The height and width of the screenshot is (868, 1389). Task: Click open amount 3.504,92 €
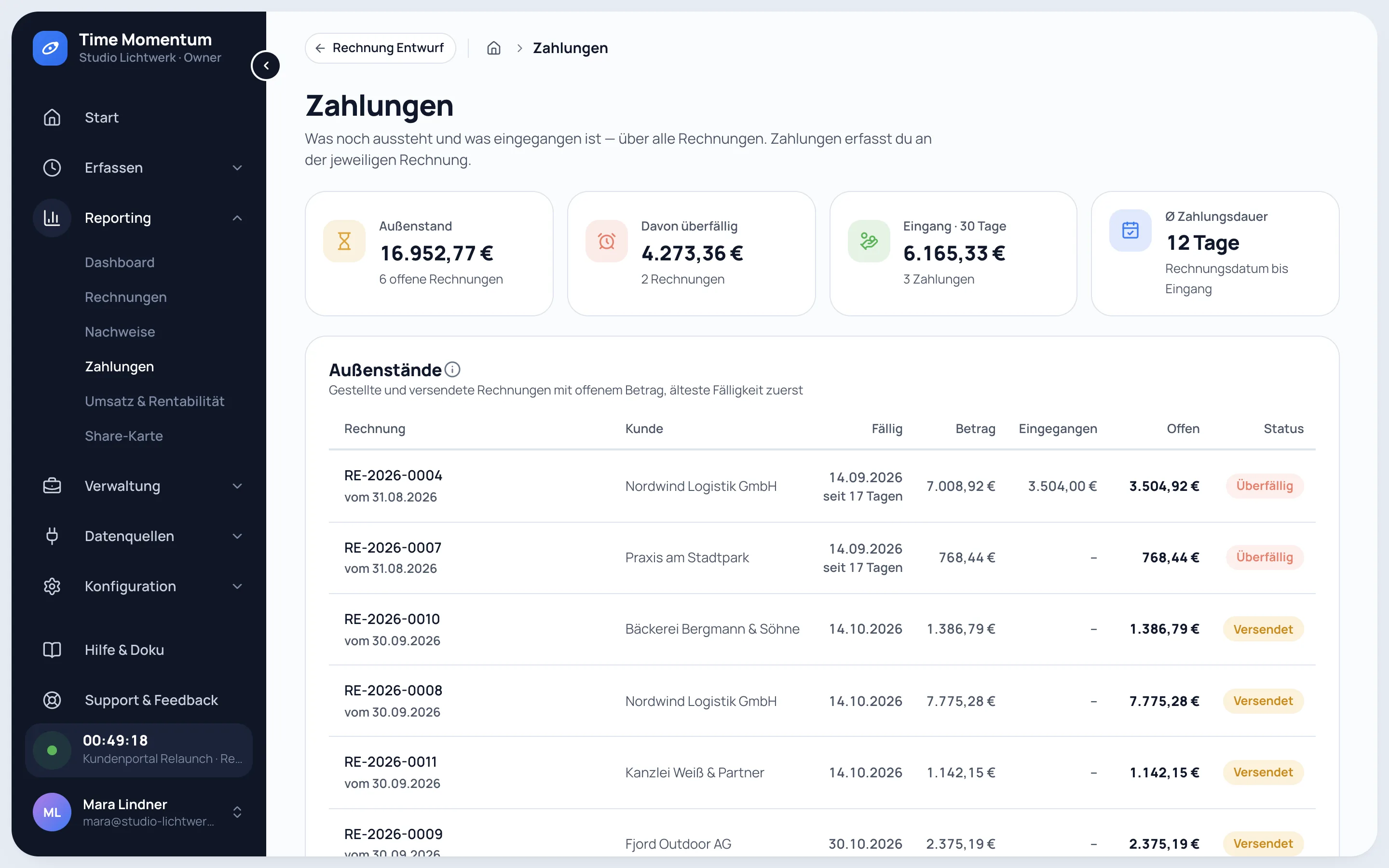pyautogui.click(x=1164, y=486)
